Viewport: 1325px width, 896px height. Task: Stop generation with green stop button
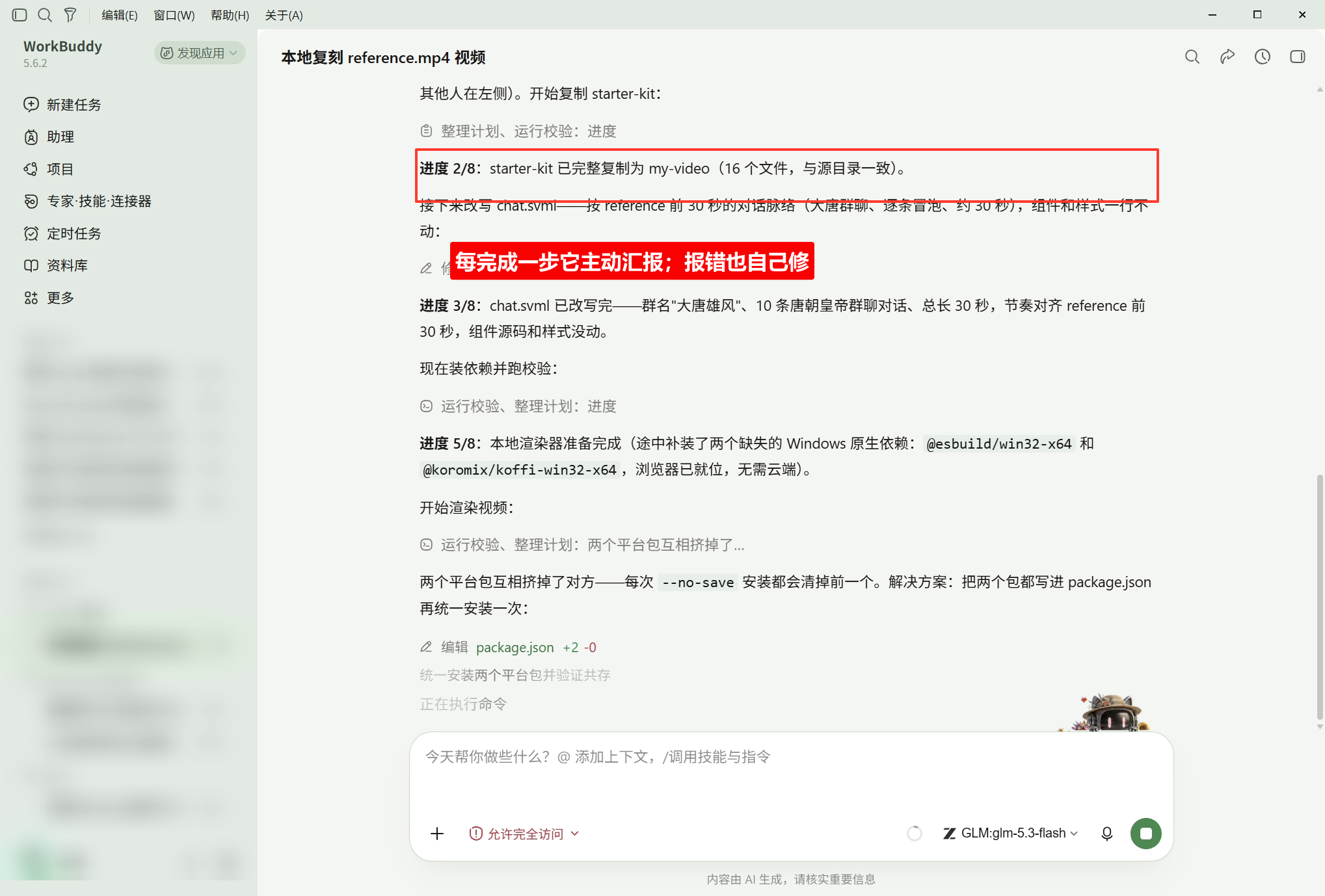pos(1146,834)
